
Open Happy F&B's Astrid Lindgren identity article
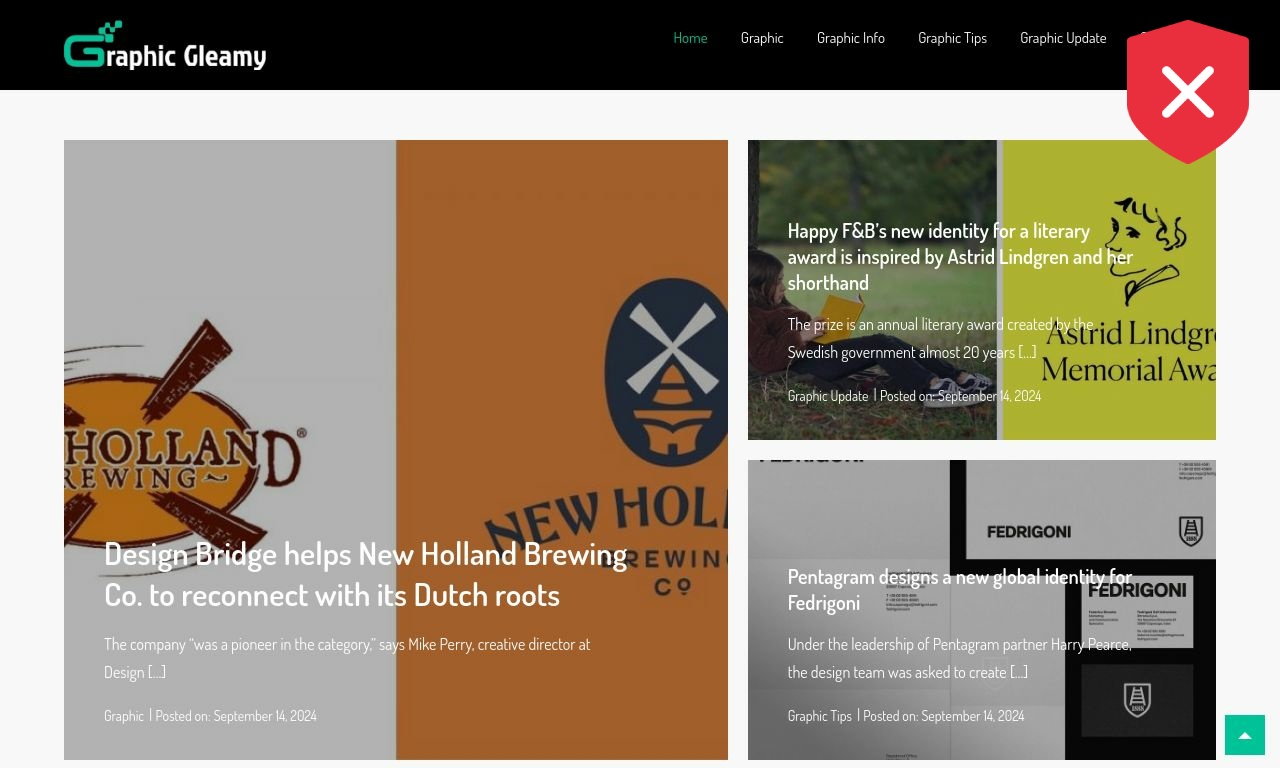tap(960, 257)
